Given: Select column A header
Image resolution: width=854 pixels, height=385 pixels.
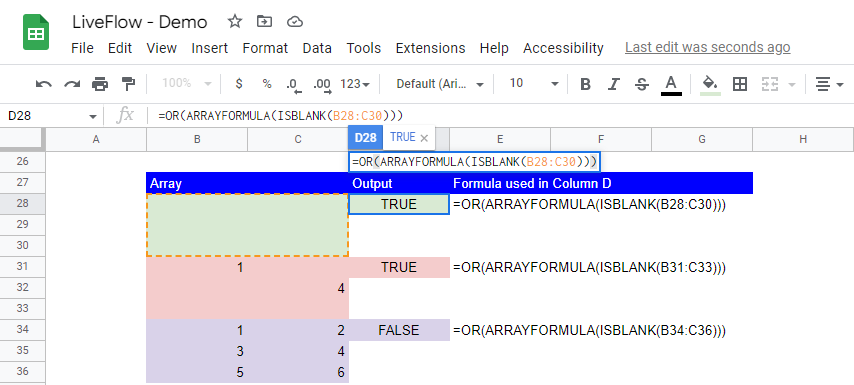Looking at the screenshot, I should (x=96, y=139).
